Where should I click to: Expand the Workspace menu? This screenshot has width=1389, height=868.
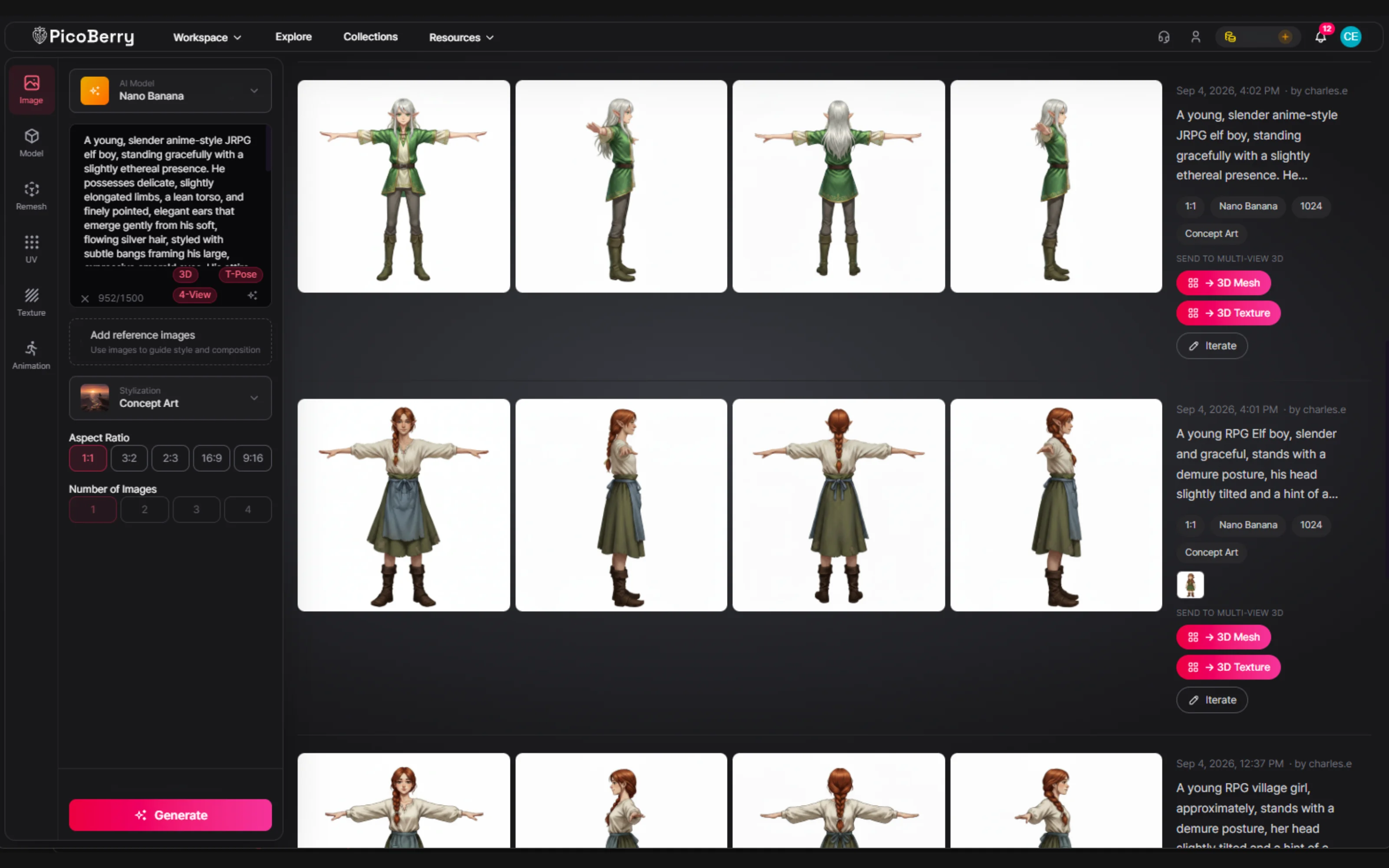coord(207,37)
